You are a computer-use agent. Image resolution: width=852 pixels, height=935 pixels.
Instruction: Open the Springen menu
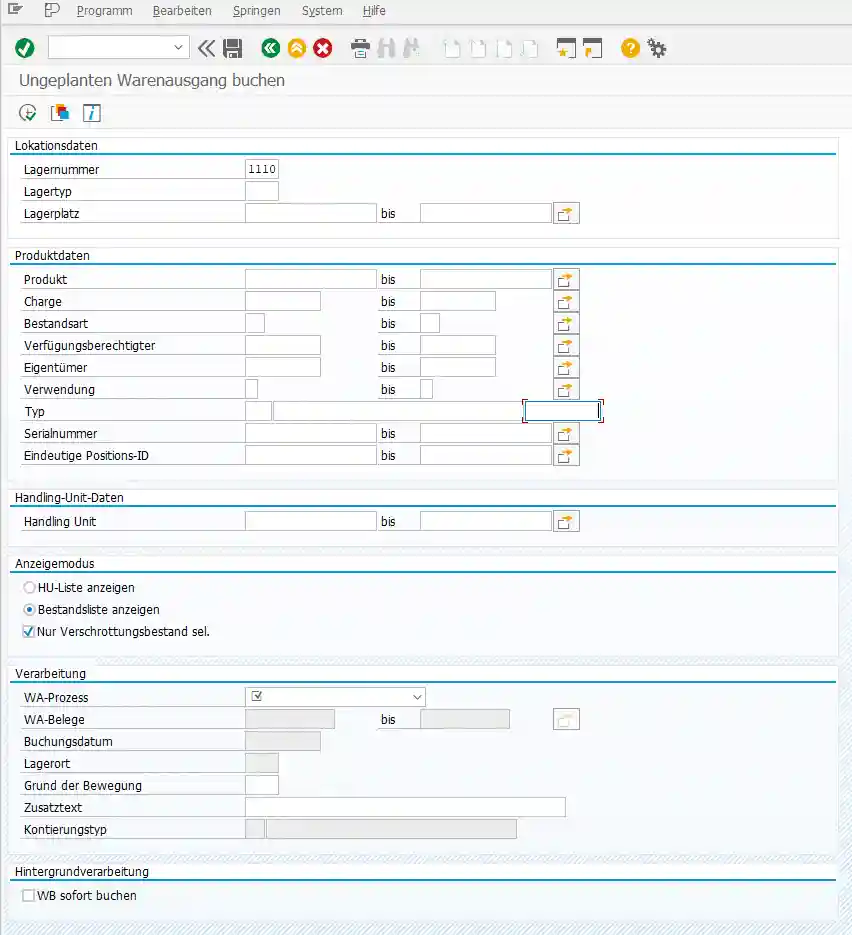point(256,11)
